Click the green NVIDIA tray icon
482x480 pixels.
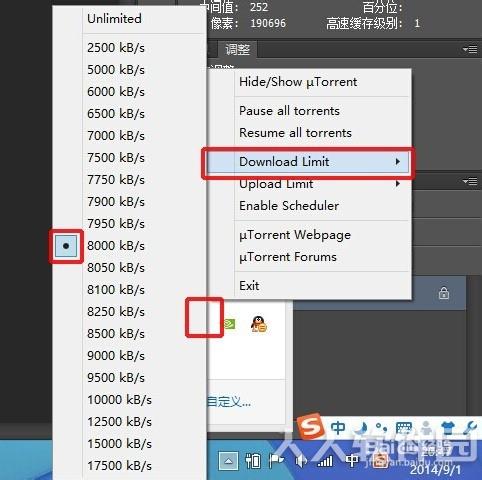click(x=229, y=324)
